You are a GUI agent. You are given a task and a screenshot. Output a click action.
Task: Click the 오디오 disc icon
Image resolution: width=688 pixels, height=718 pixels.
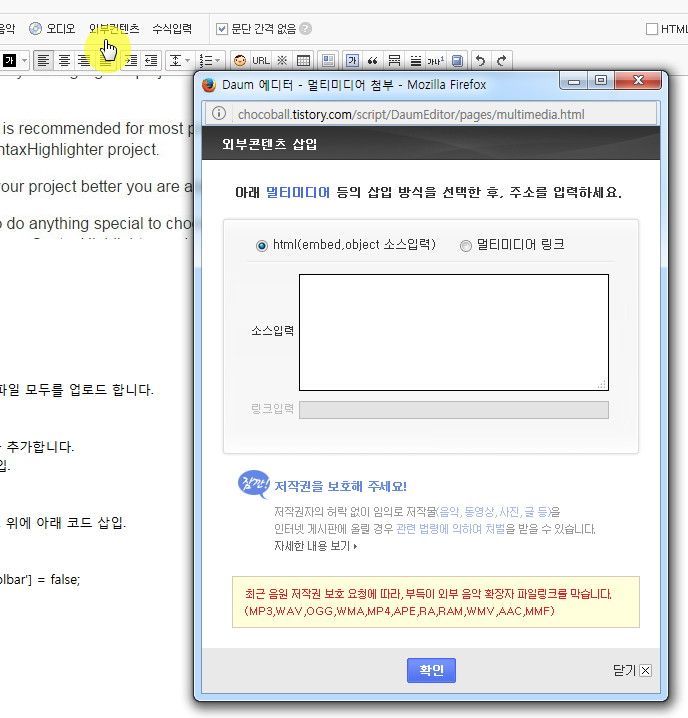click(x=35, y=29)
